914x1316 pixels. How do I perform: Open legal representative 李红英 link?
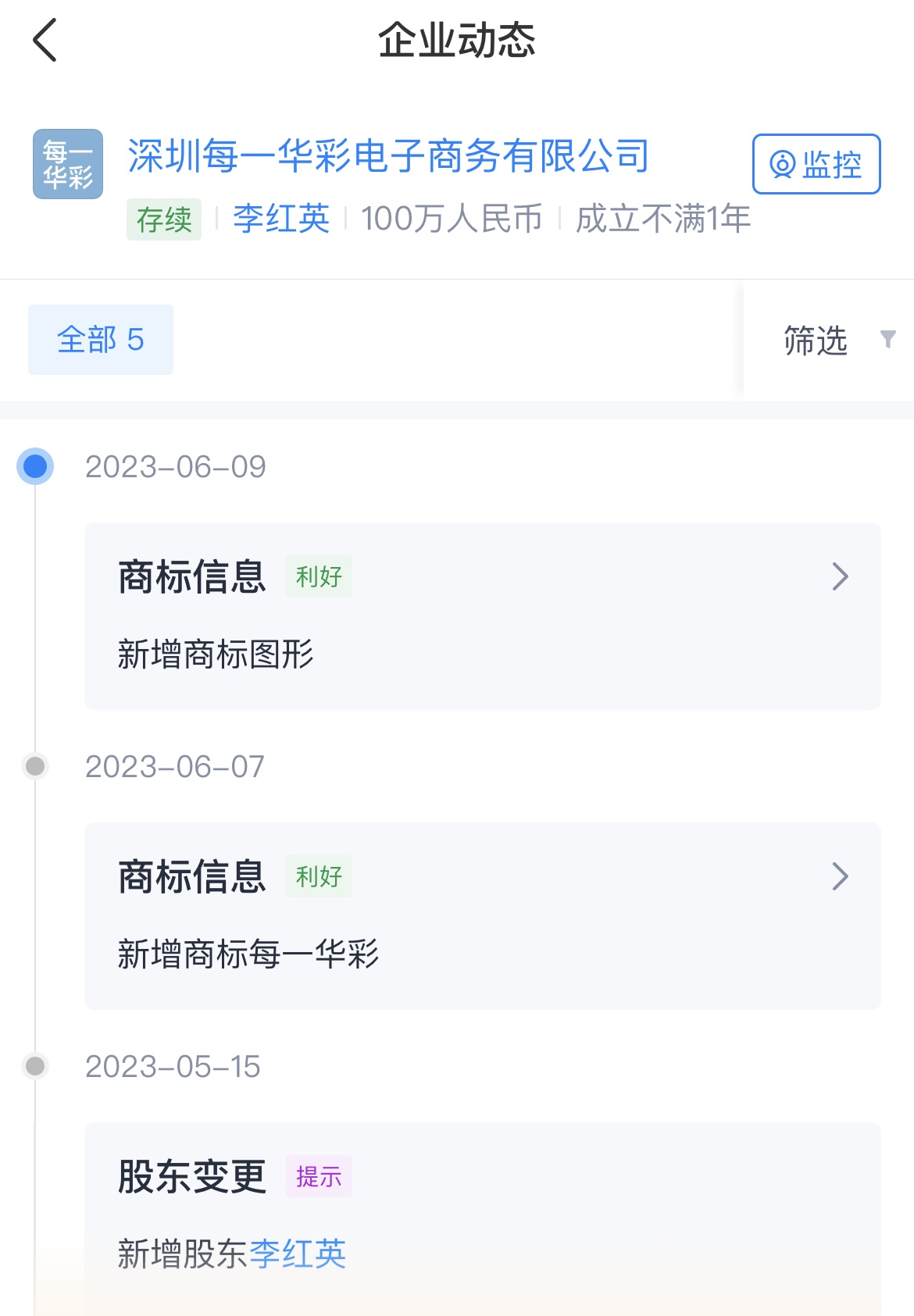281,219
